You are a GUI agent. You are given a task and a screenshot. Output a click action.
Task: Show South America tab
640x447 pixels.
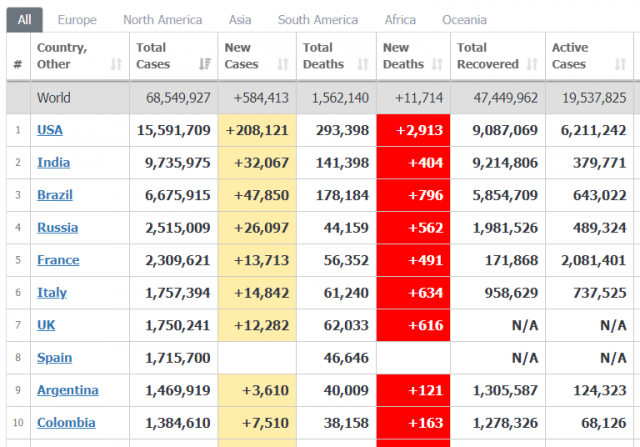[x=318, y=20]
